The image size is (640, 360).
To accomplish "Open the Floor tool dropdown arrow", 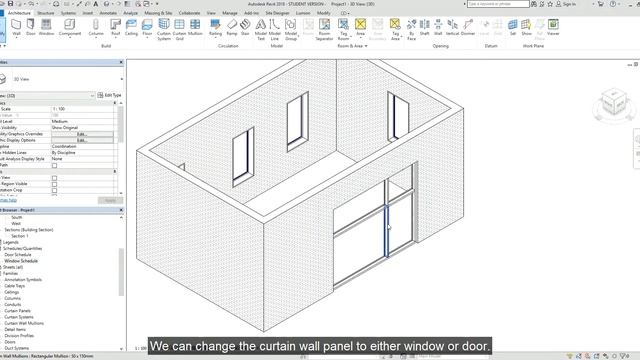I will pyautogui.click(x=147, y=38).
